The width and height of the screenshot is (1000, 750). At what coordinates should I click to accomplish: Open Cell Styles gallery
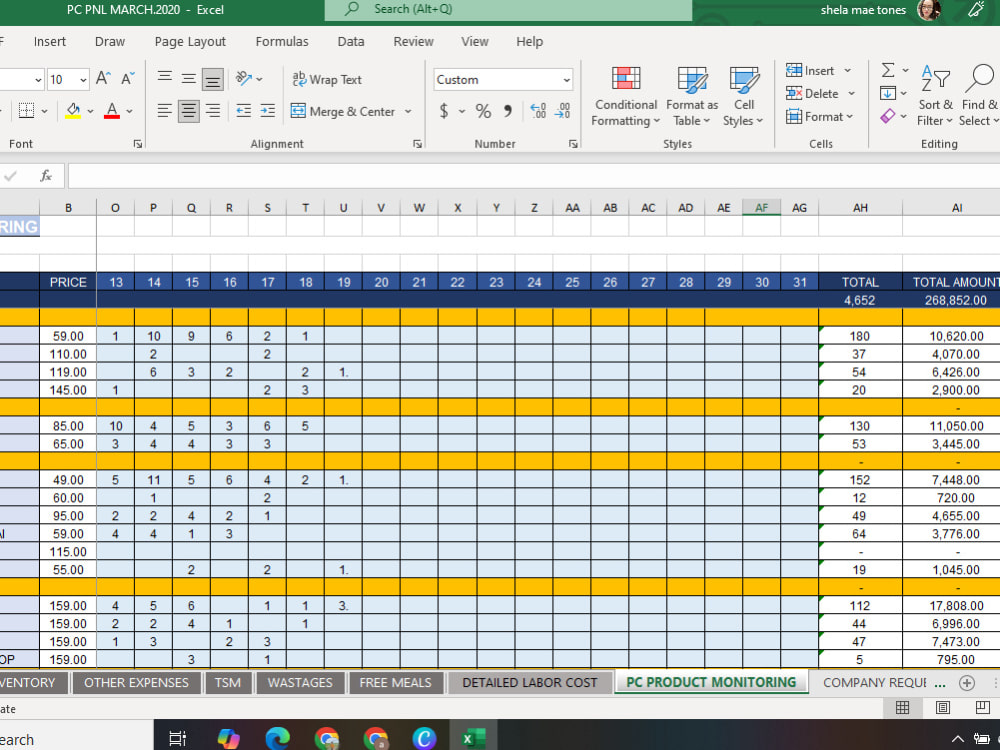(744, 96)
